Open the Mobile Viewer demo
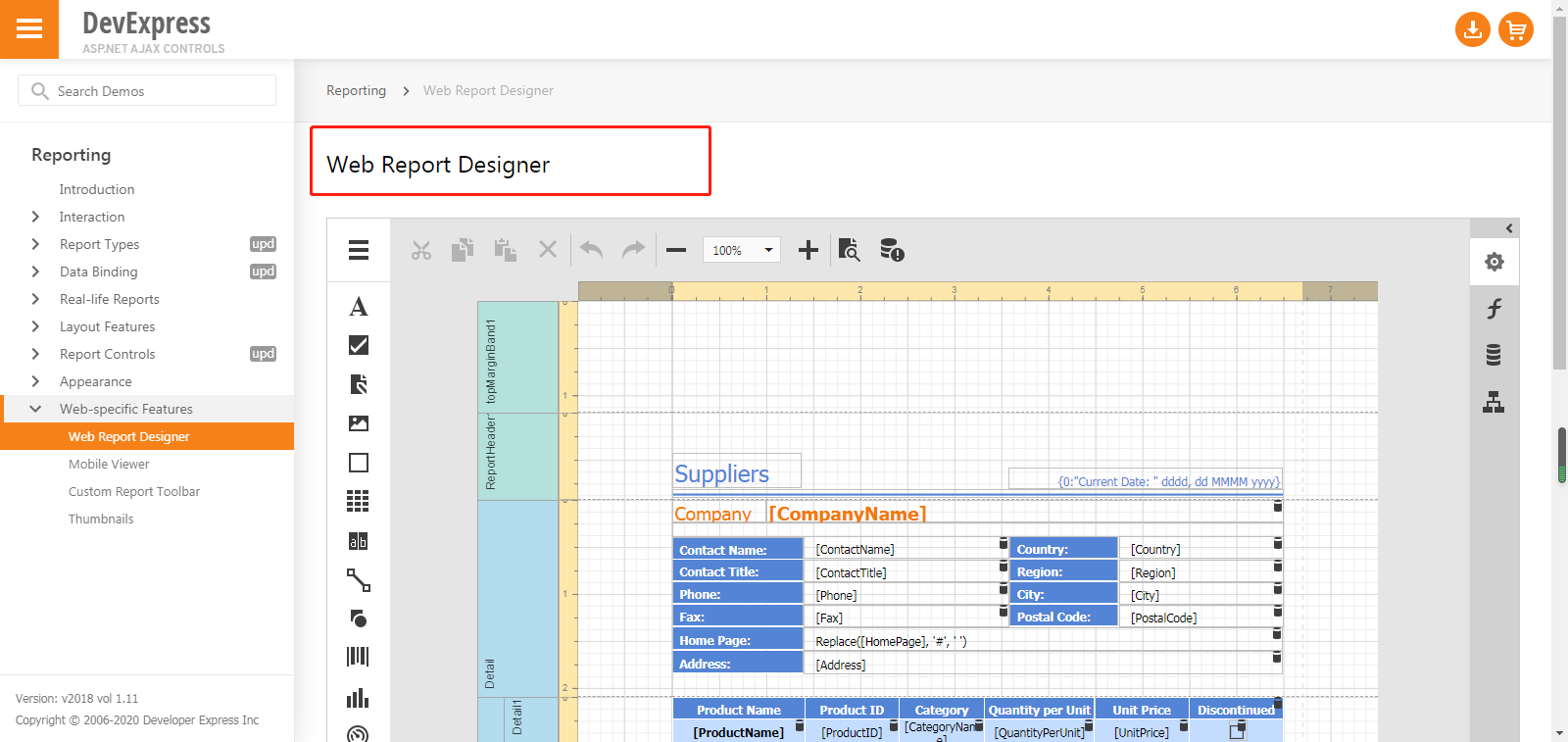Screen dimensions: 1568x742 pos(109,464)
